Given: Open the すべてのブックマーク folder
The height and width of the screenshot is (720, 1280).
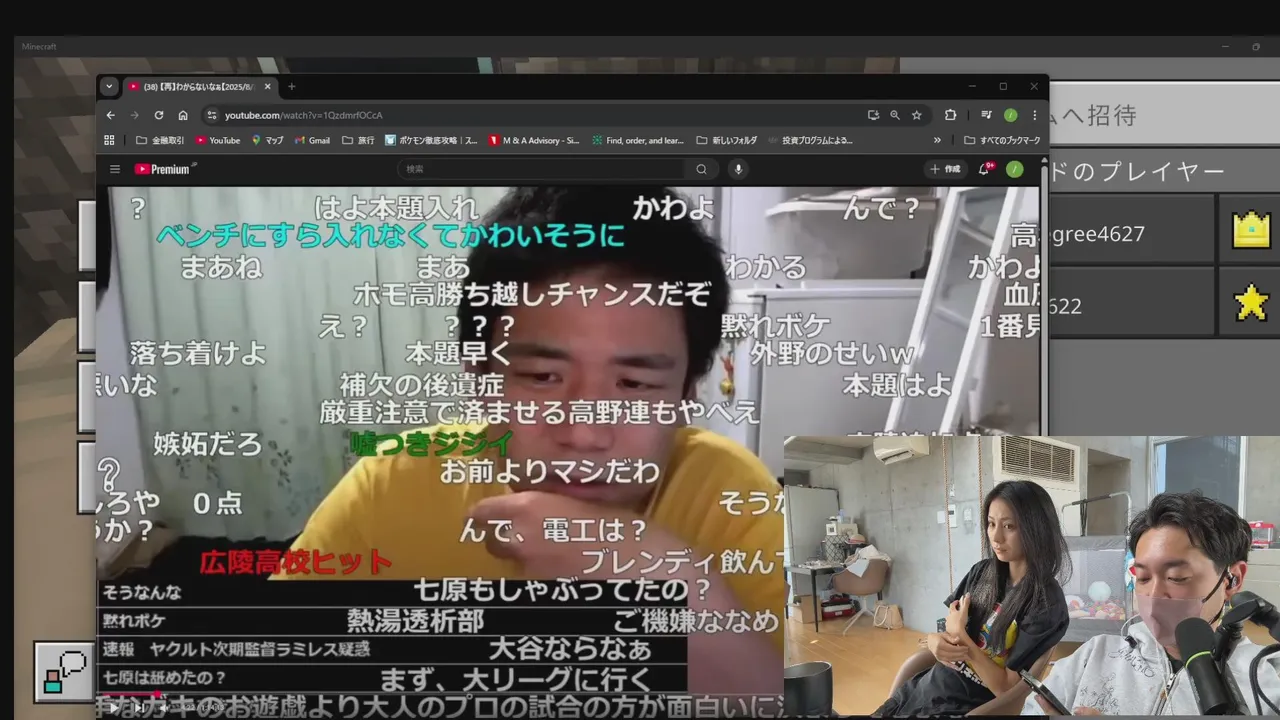Looking at the screenshot, I should point(1002,140).
